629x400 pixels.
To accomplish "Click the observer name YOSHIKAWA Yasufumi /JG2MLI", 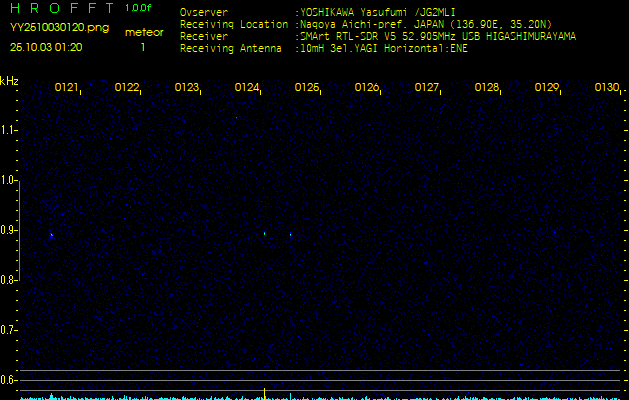I will [x=378, y=12].
